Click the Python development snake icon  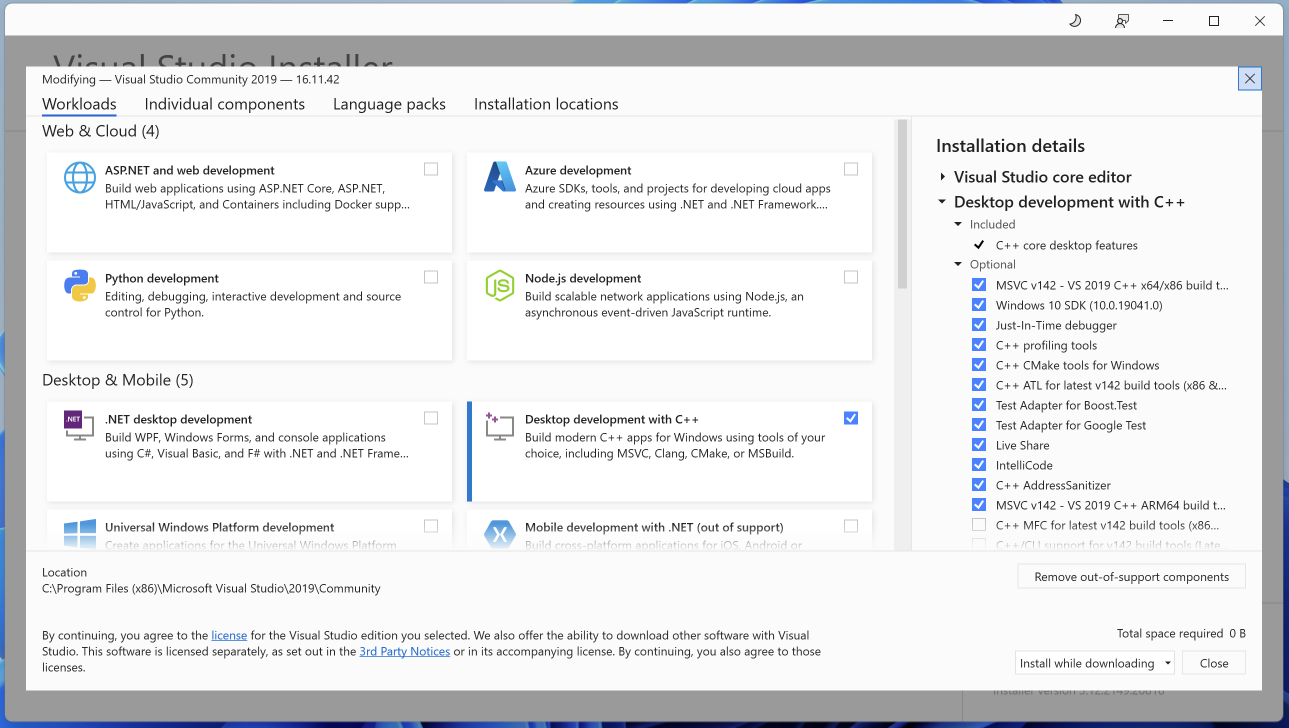(80, 286)
